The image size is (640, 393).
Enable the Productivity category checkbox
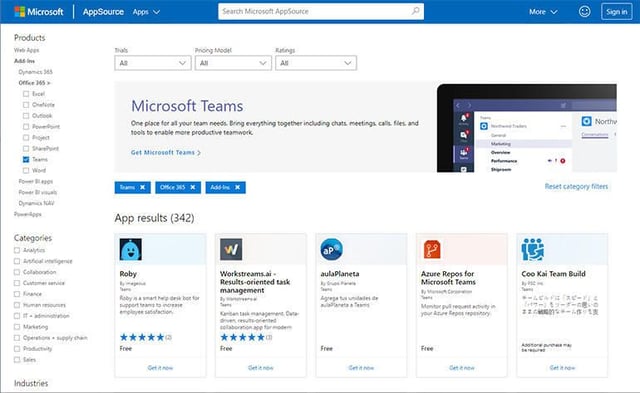point(17,349)
